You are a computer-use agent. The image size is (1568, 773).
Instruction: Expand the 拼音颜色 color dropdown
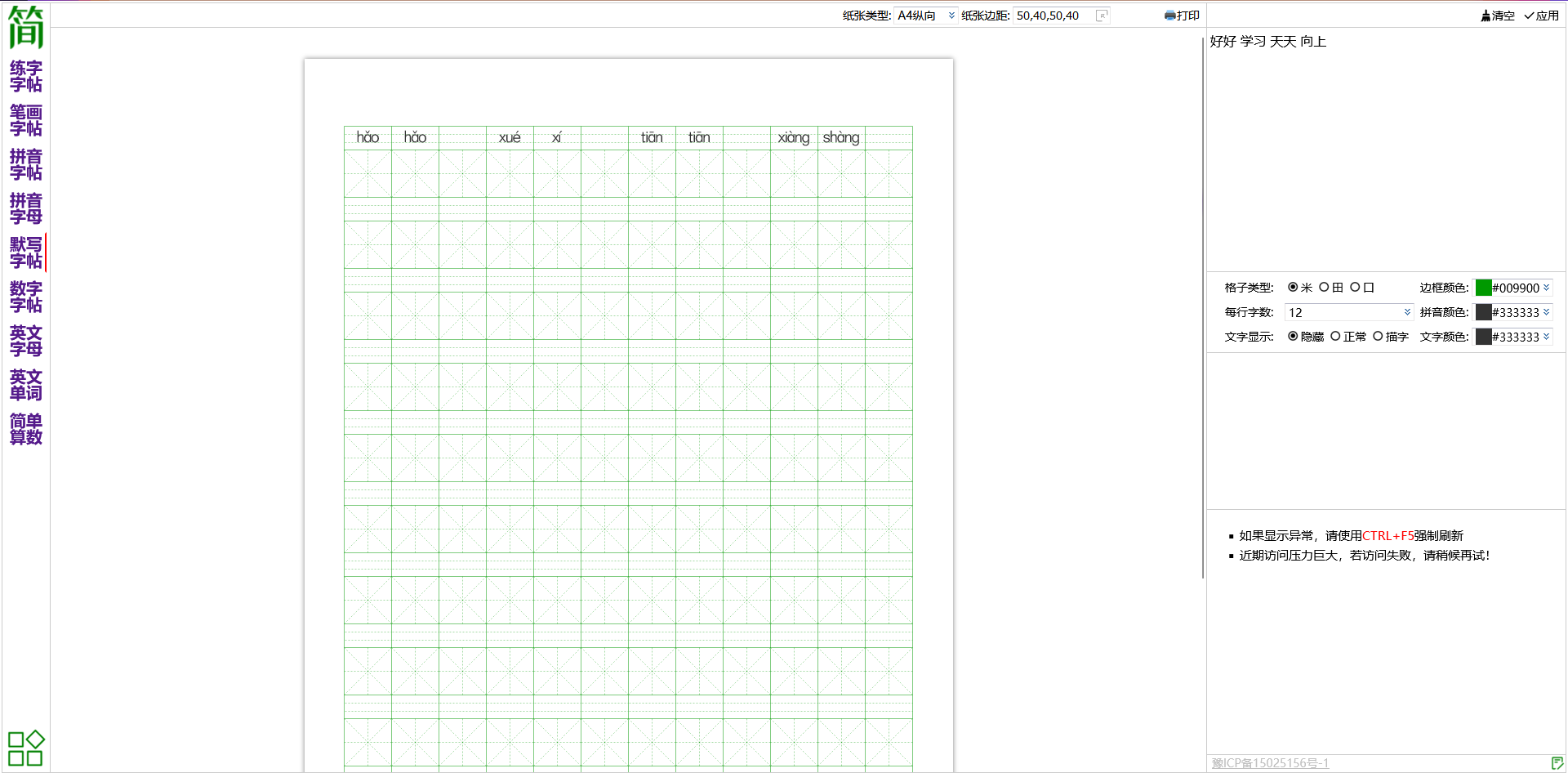tap(1546, 312)
